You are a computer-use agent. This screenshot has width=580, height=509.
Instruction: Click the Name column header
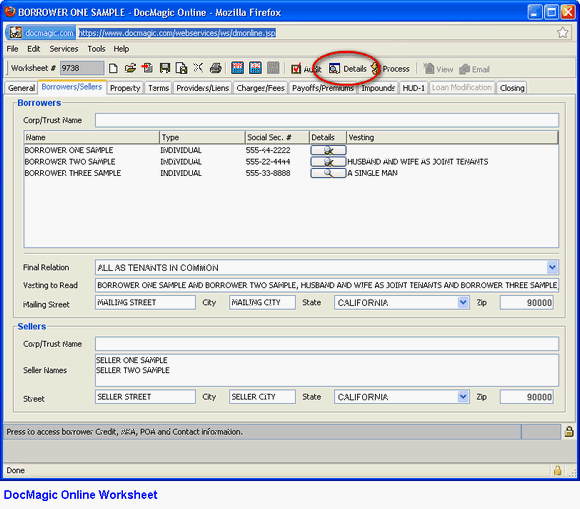tap(92, 137)
